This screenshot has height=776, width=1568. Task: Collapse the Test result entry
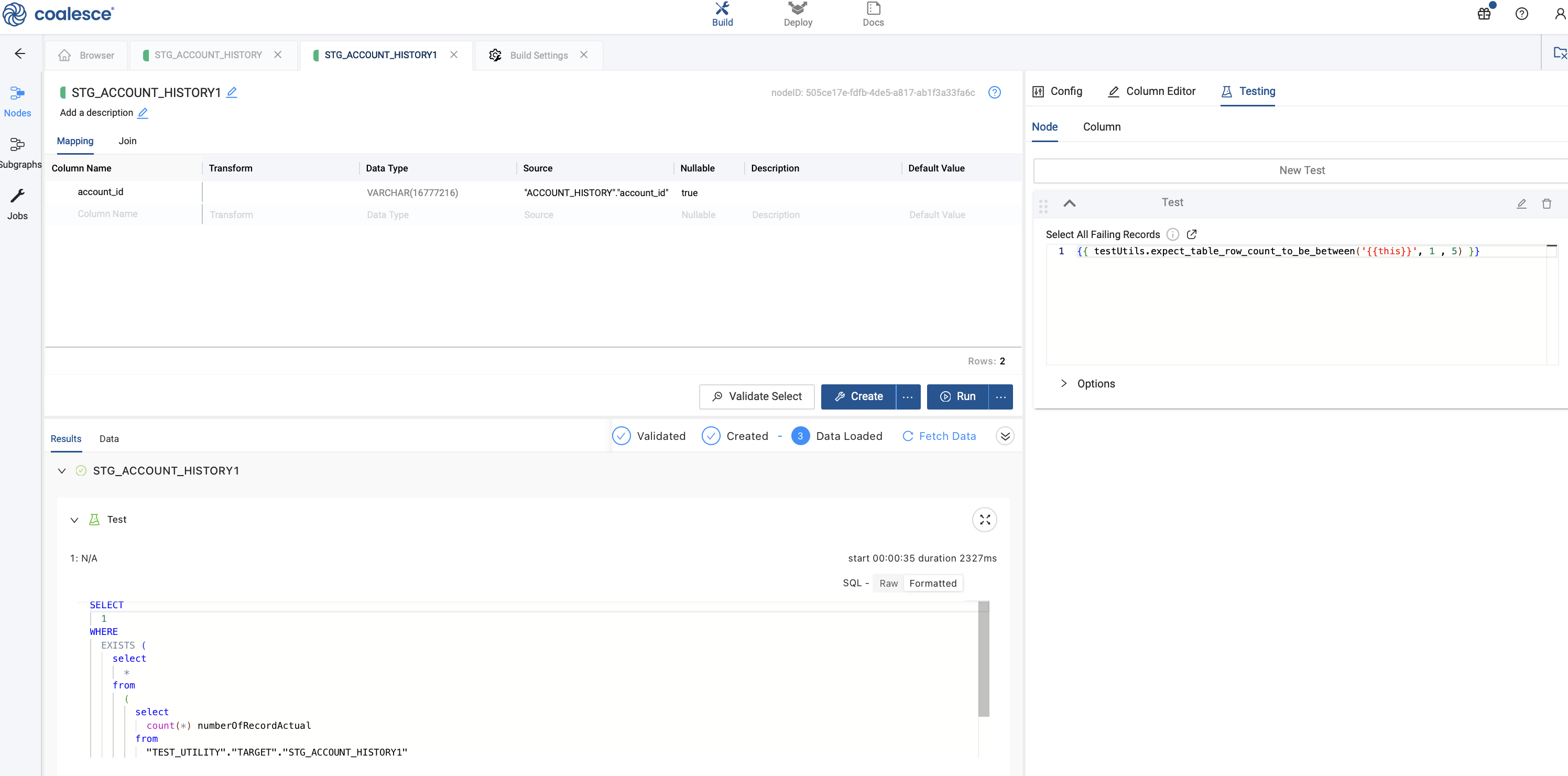click(74, 520)
